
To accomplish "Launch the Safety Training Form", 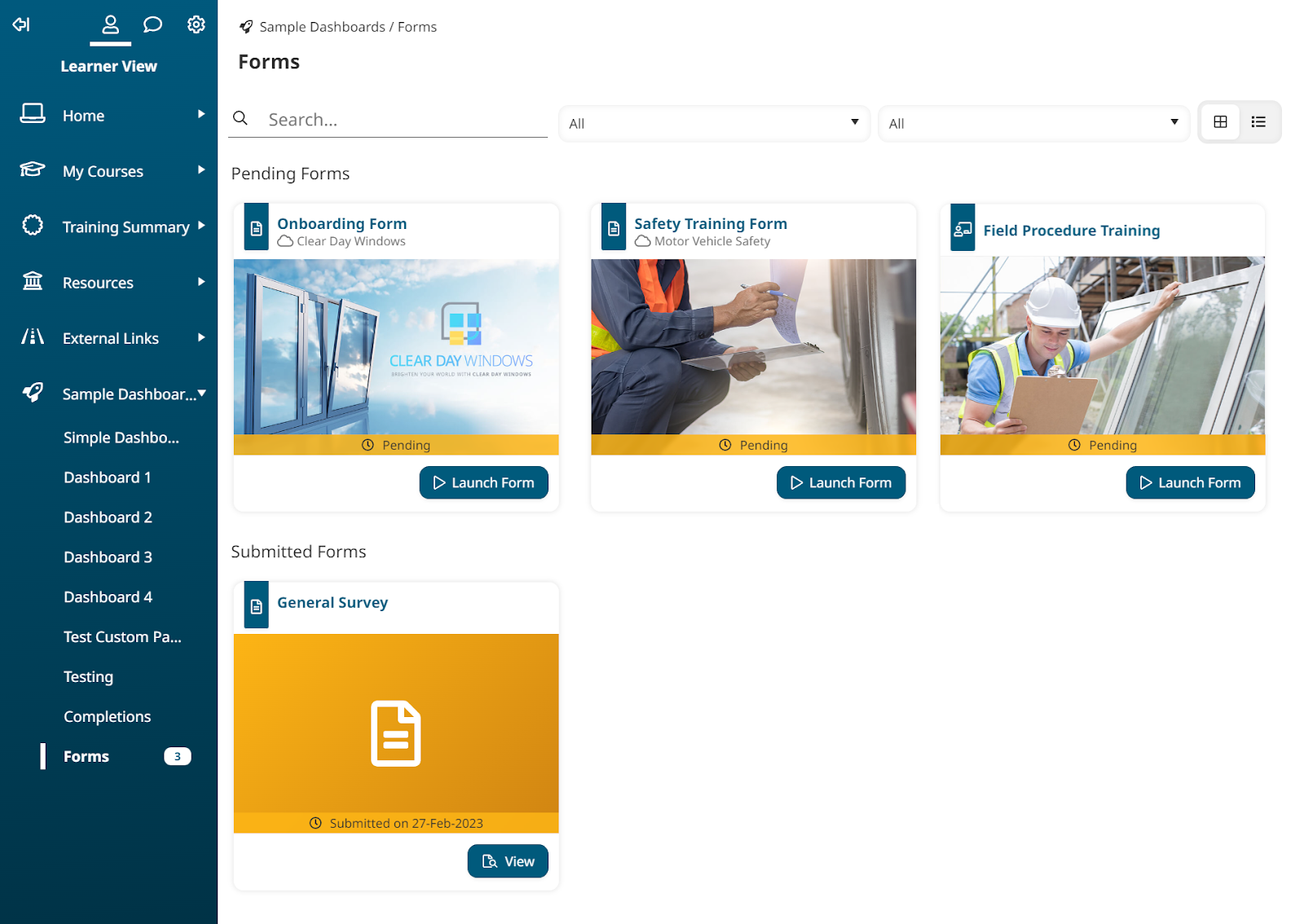I will [x=840, y=482].
